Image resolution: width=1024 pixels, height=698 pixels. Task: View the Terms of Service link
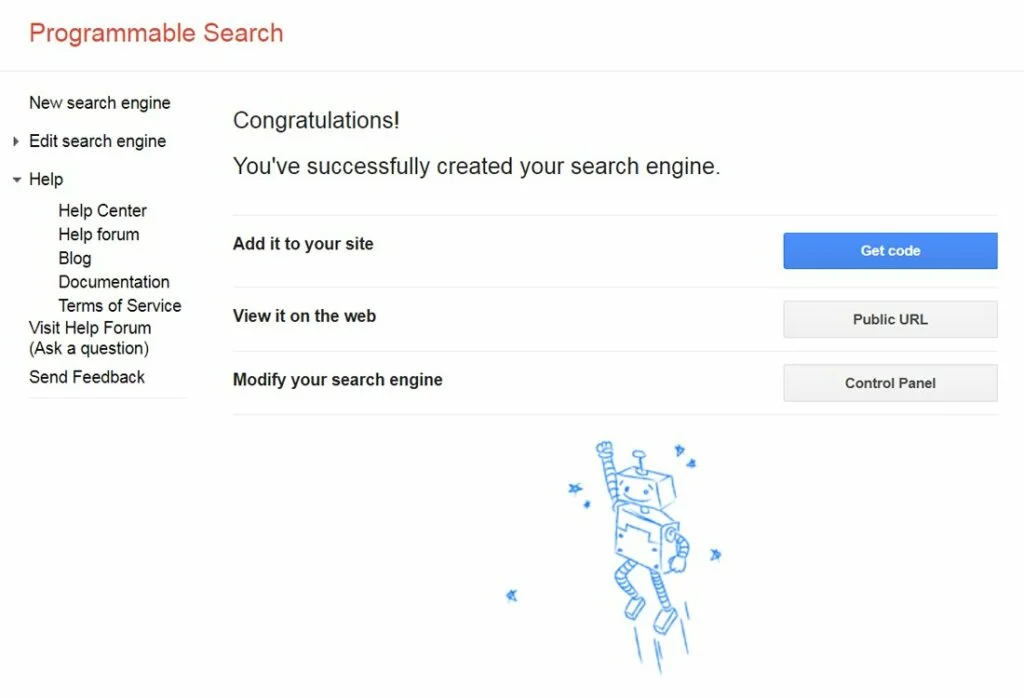119,306
